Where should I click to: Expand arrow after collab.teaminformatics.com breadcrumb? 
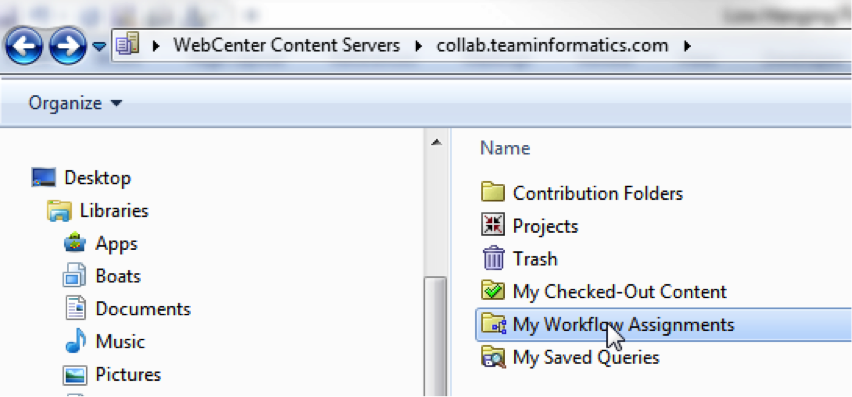click(687, 46)
